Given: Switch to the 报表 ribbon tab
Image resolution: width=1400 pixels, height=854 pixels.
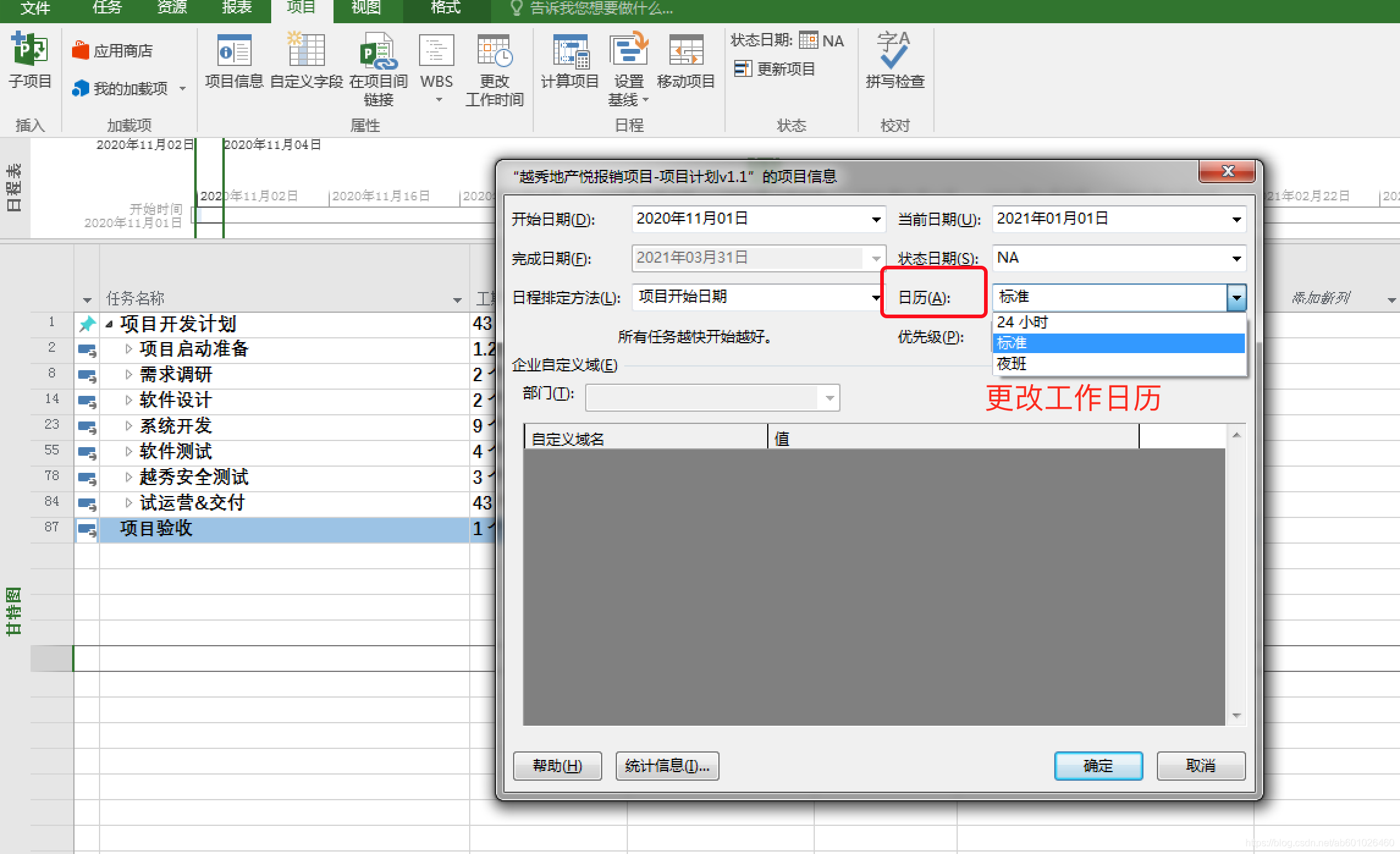Looking at the screenshot, I should pyautogui.click(x=236, y=8).
